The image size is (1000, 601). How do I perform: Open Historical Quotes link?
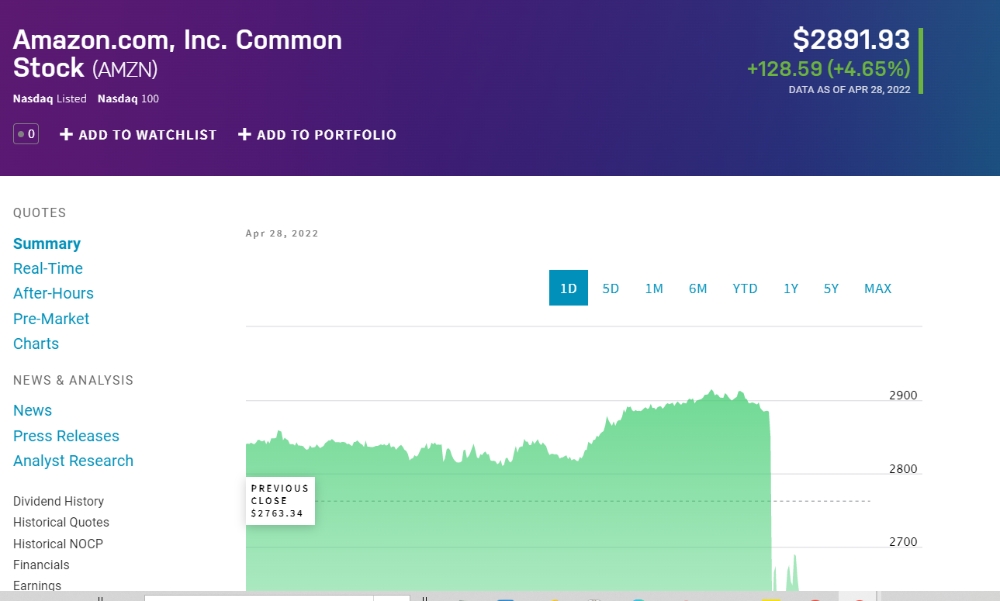coord(61,523)
